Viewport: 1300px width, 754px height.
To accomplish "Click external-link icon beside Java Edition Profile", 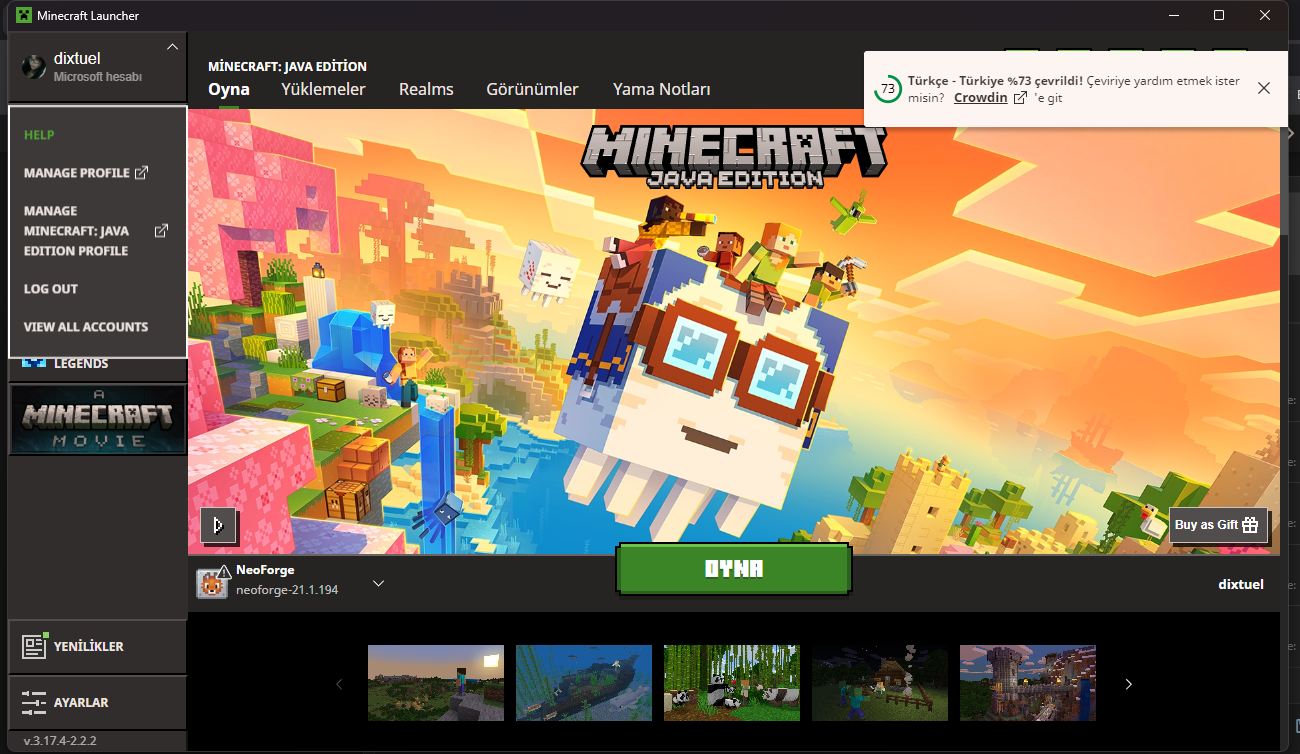I will click(x=161, y=231).
